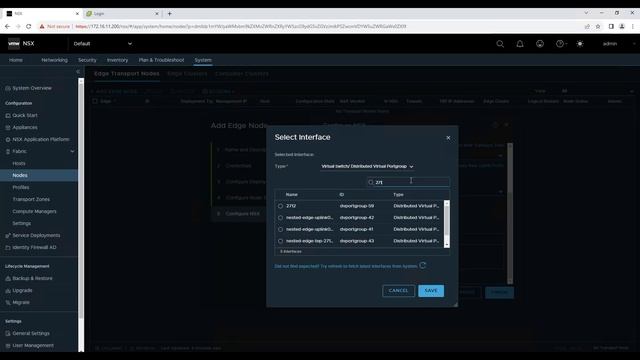Open Profiles under Fabric
The image size is (640, 360).
pyautogui.click(x=20, y=187)
